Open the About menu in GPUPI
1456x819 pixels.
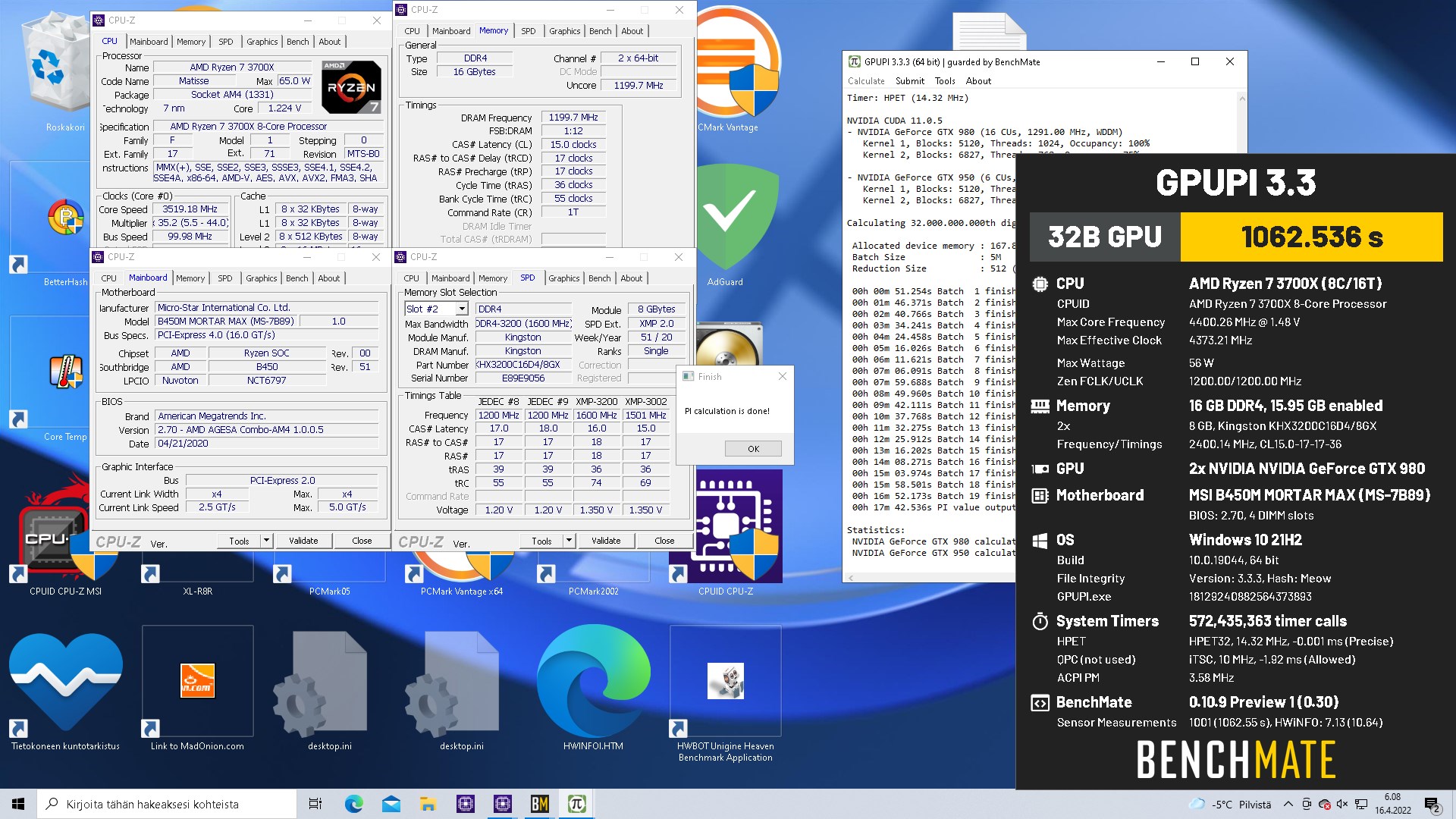point(978,81)
